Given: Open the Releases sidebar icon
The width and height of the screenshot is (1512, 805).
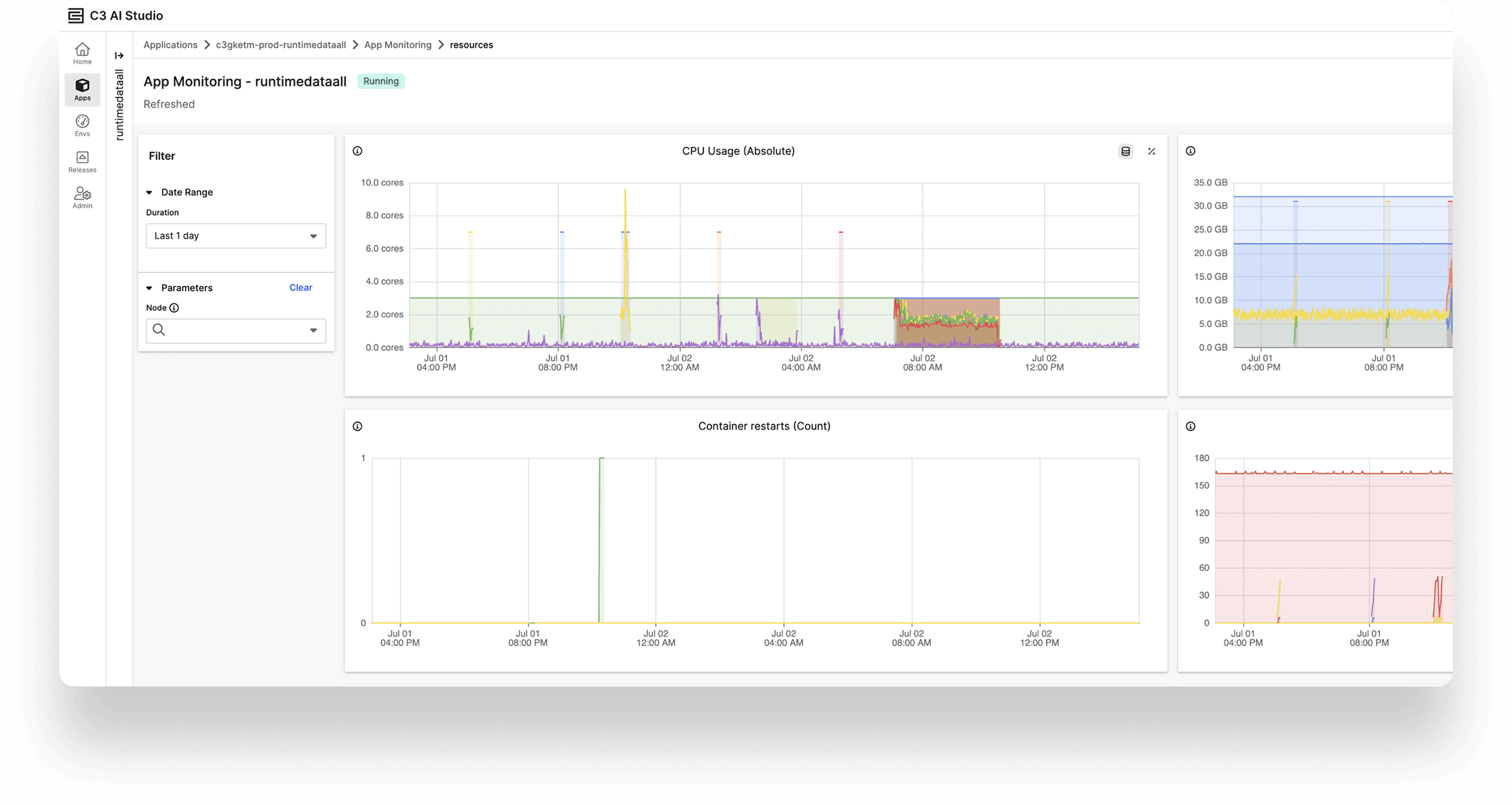Looking at the screenshot, I should coord(82,162).
